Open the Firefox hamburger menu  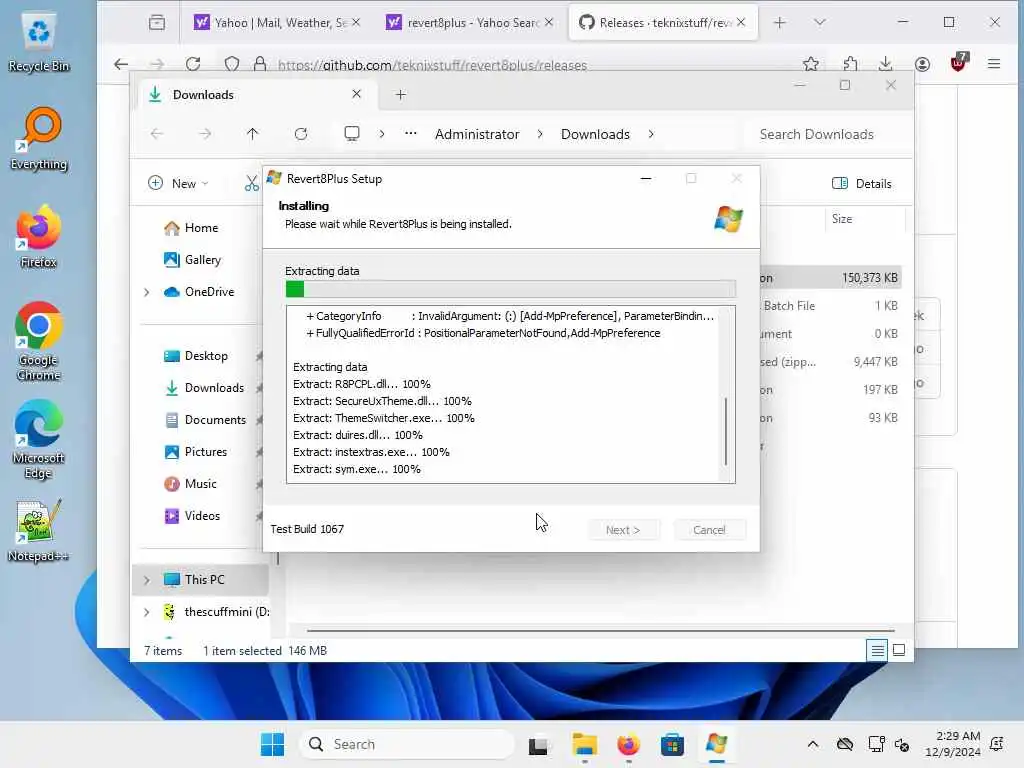pyautogui.click(x=994, y=64)
